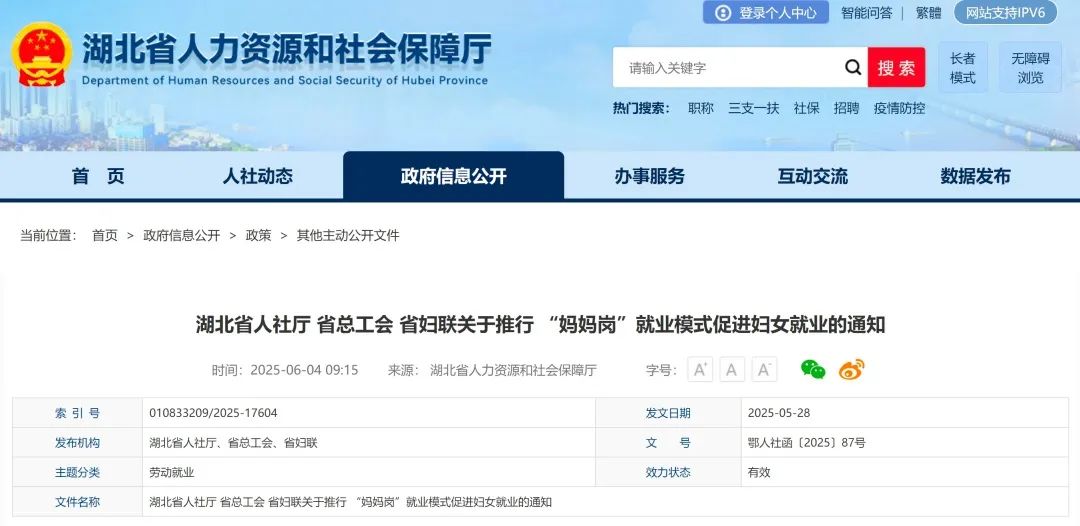Open 互动交流 navigation tab
This screenshot has width=1080, height=526.
click(813, 176)
